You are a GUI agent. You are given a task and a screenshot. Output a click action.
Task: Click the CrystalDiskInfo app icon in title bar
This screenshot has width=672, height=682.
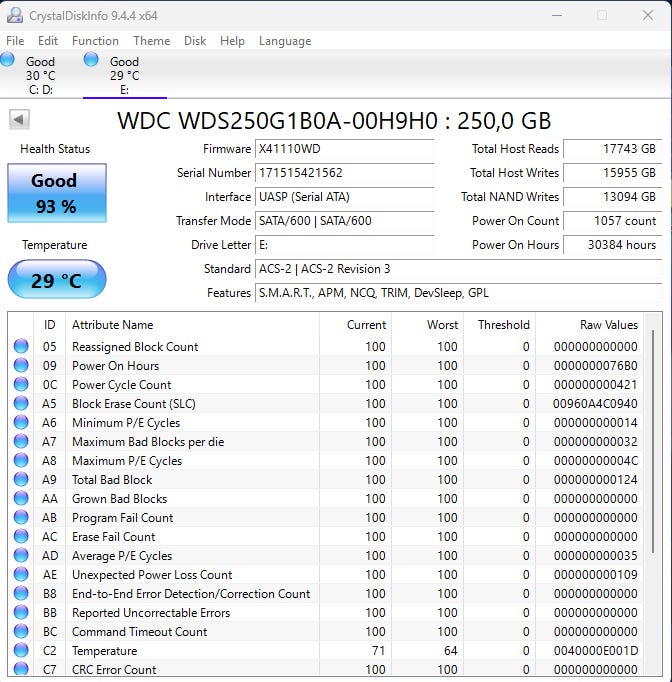coord(15,15)
